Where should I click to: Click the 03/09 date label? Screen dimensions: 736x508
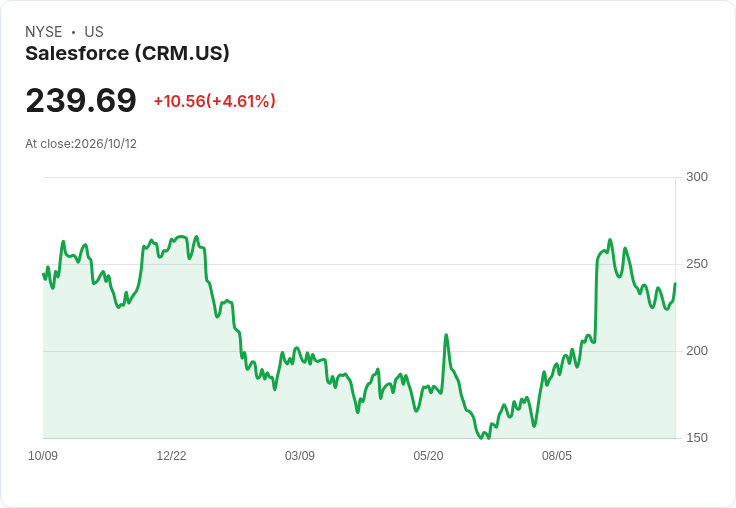299,455
